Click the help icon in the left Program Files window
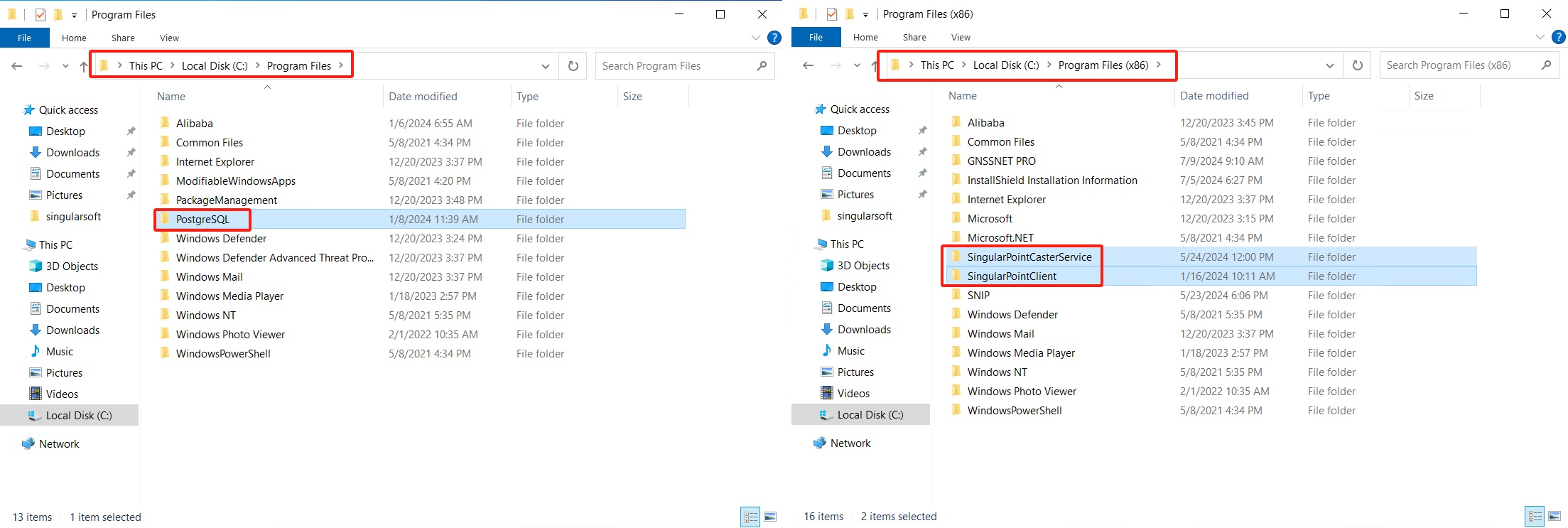 click(x=774, y=38)
